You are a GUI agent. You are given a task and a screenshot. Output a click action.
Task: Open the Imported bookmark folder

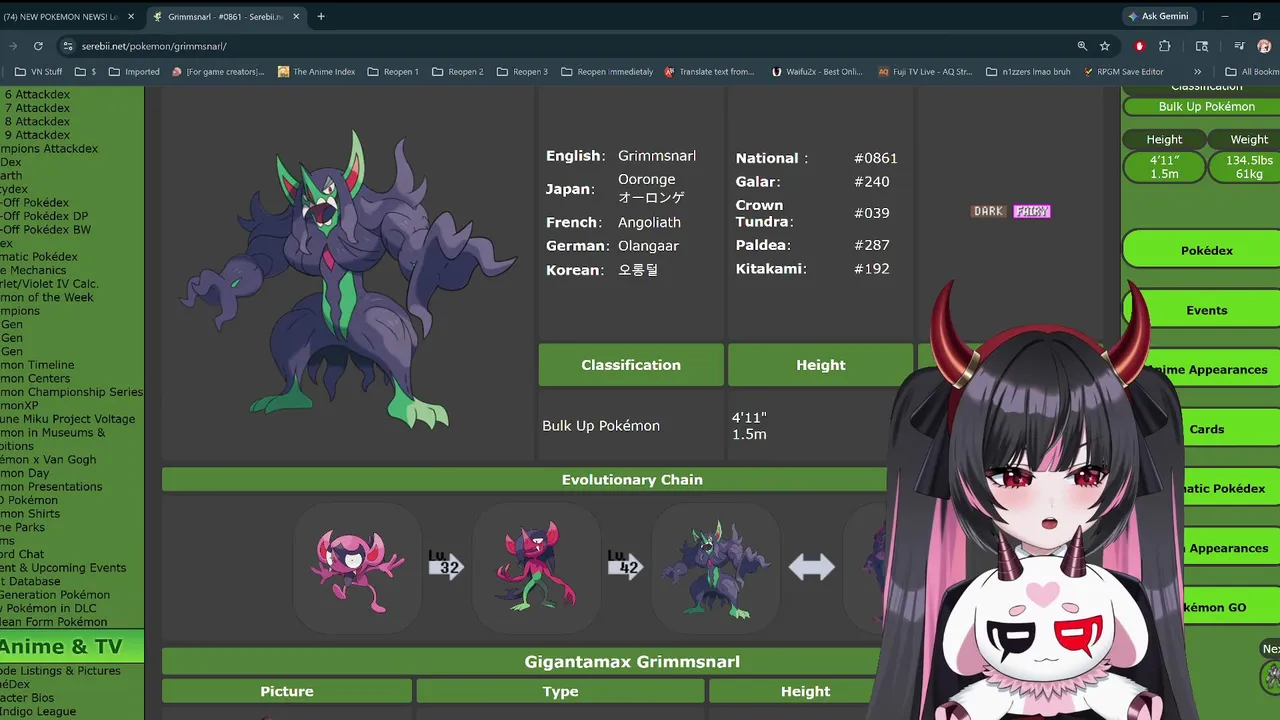[134, 72]
